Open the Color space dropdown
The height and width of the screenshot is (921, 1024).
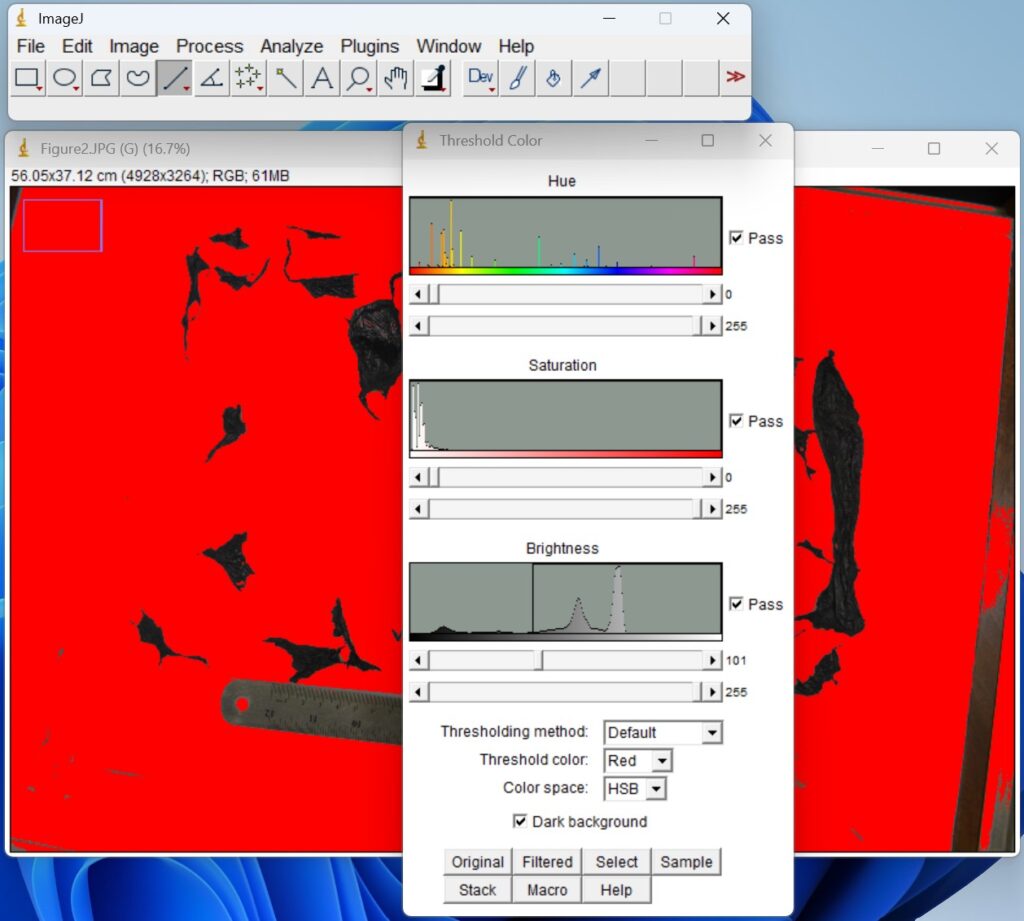(x=655, y=789)
